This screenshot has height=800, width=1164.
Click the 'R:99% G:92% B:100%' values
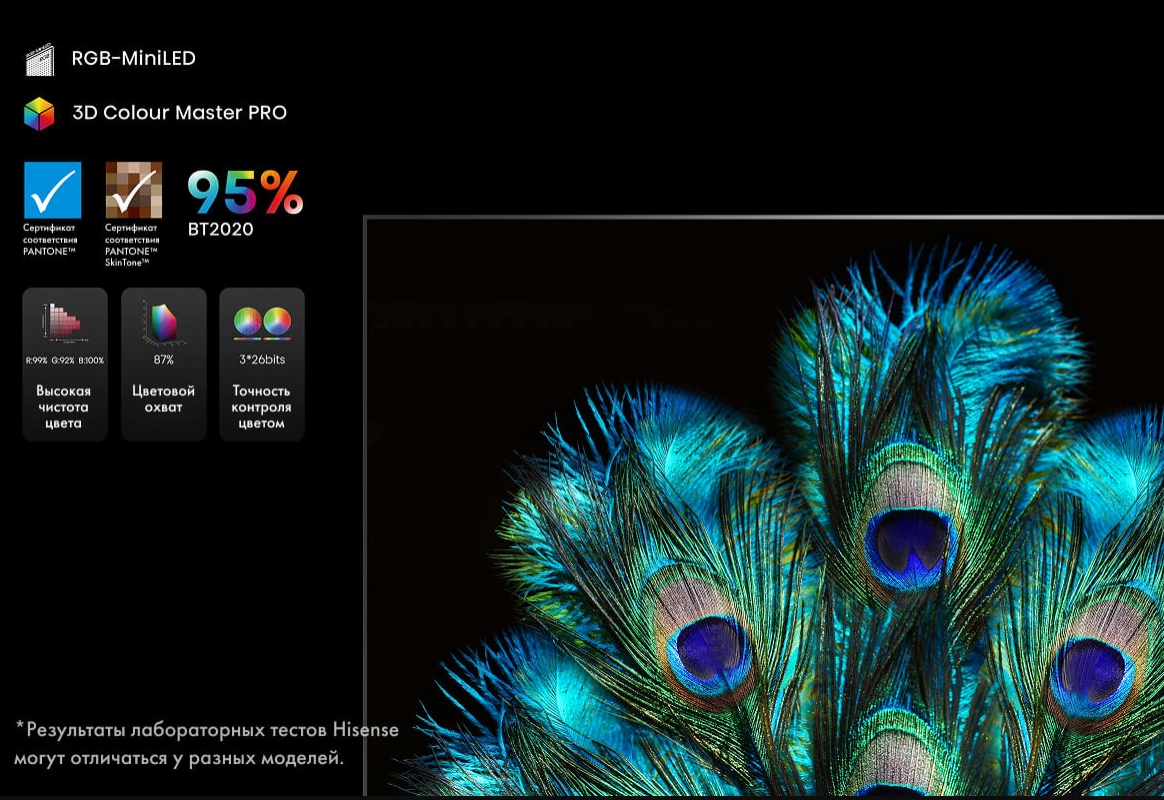pyautogui.click(x=65, y=361)
